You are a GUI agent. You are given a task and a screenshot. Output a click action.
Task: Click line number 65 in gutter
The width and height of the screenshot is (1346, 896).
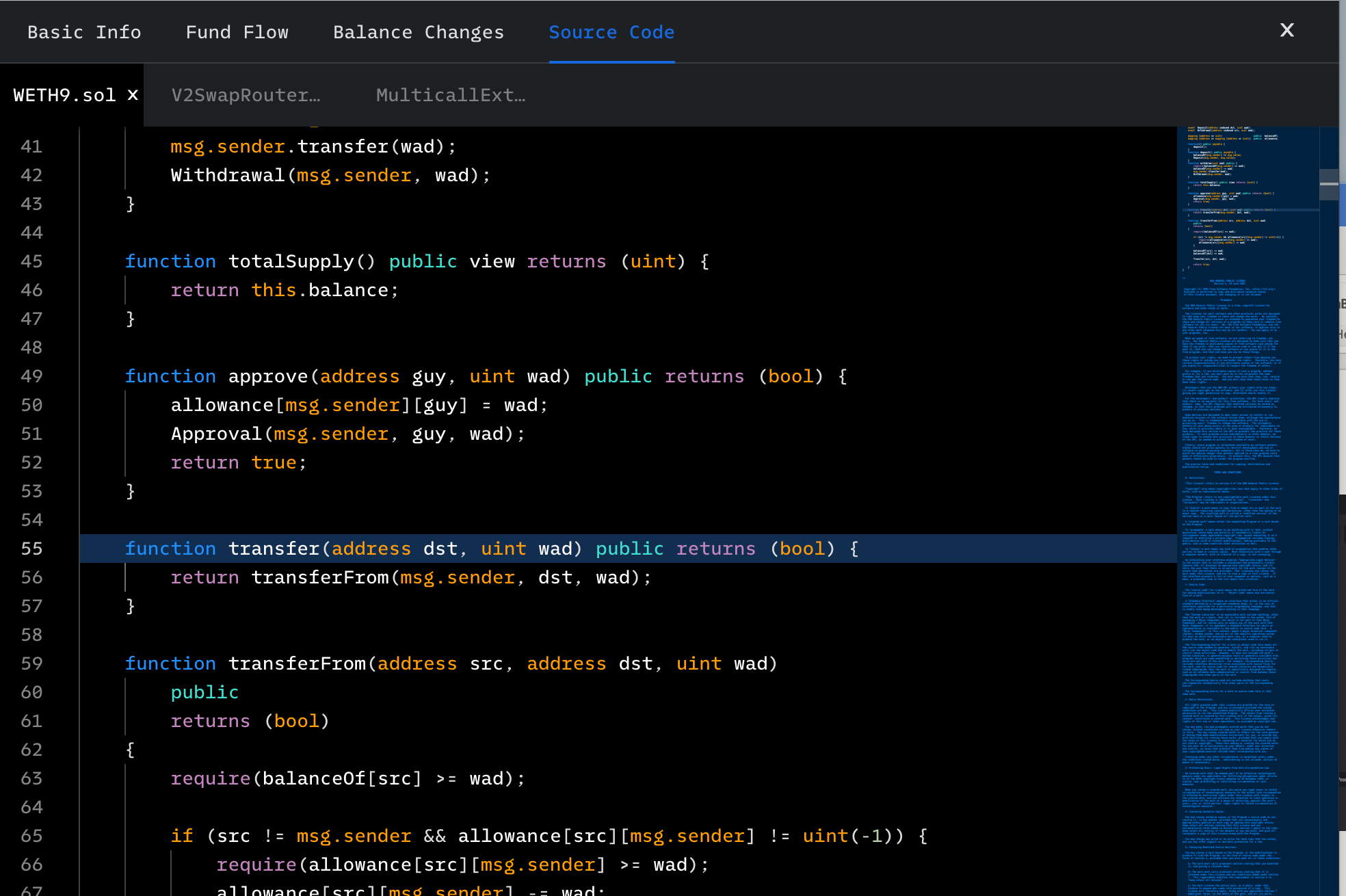tap(31, 836)
